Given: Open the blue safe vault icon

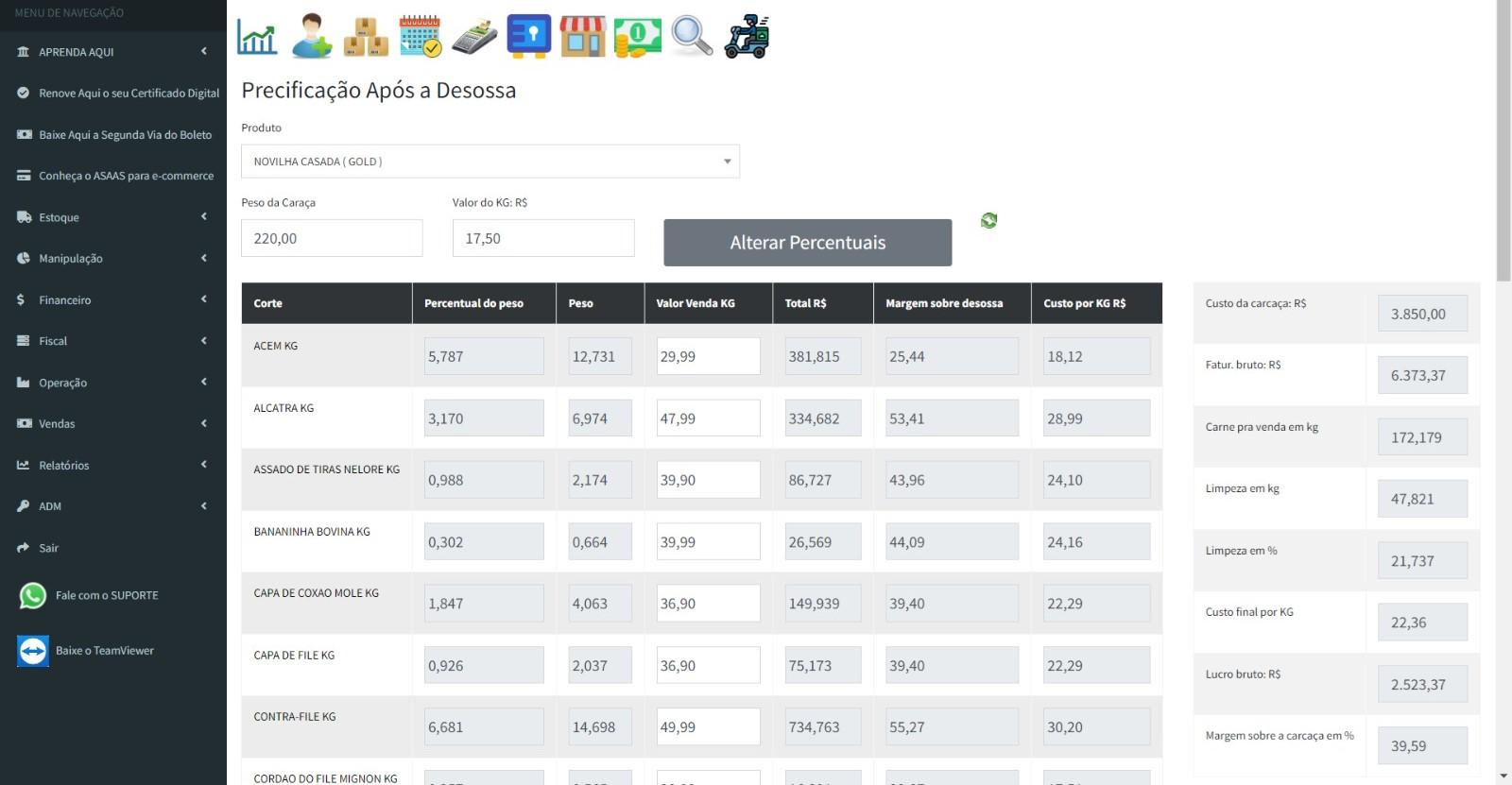Looking at the screenshot, I should [x=528, y=37].
